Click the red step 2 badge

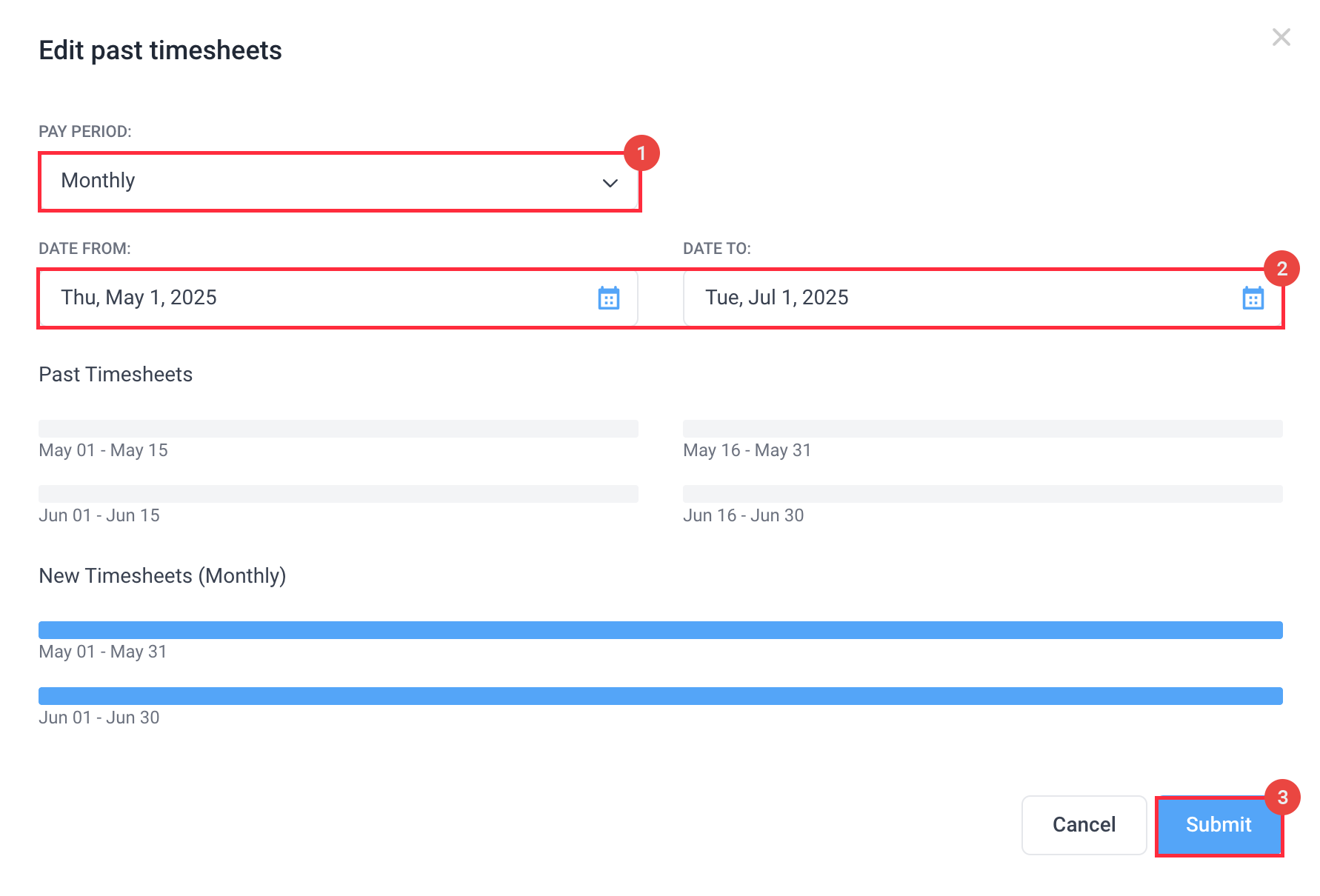pos(1282,269)
